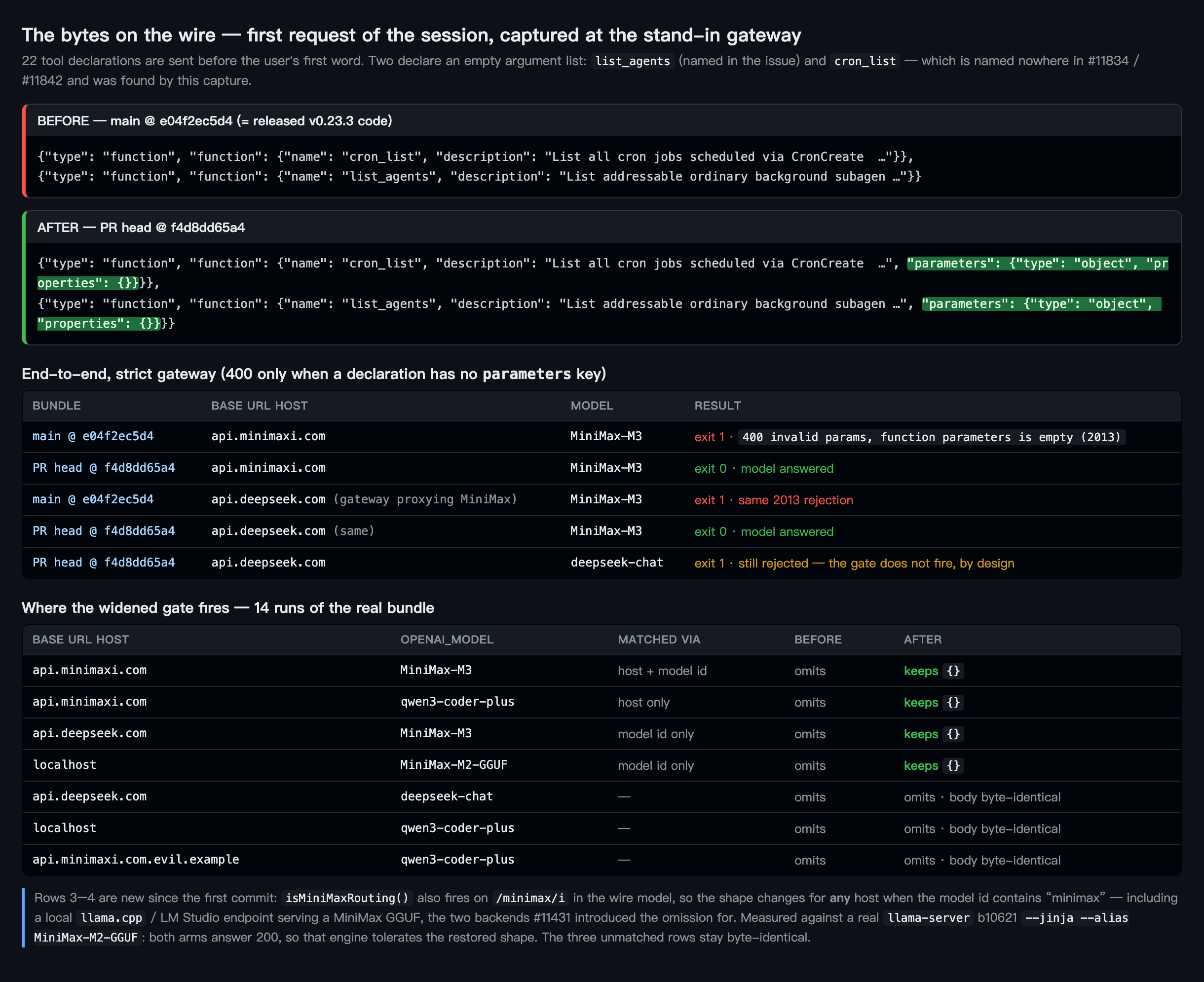Screen dimensions: 1204x982
Task: Click the isMiniMaxRouting() code tag
Action: pos(347,898)
